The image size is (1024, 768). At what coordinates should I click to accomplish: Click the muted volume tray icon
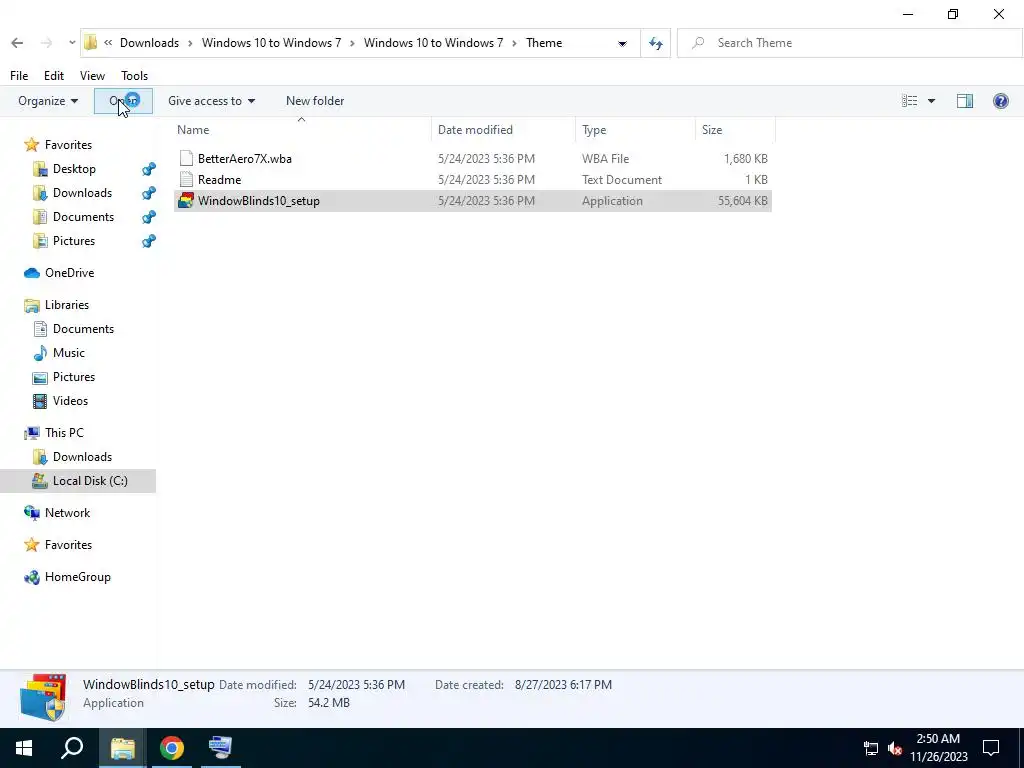click(895, 748)
